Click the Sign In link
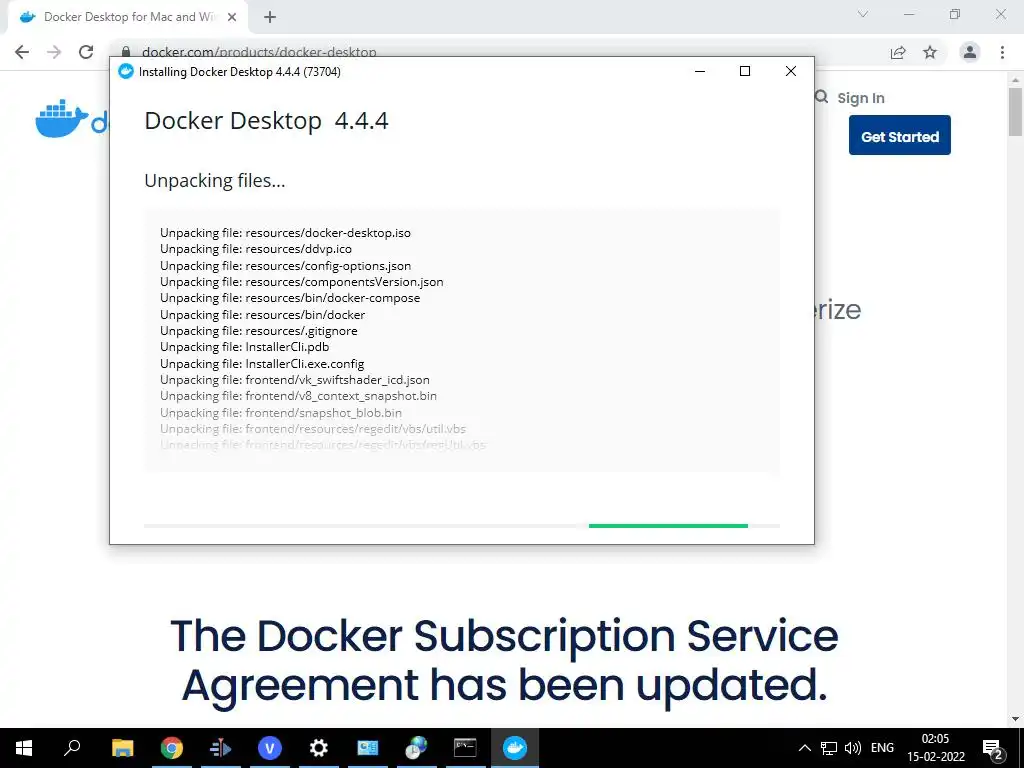 point(861,98)
